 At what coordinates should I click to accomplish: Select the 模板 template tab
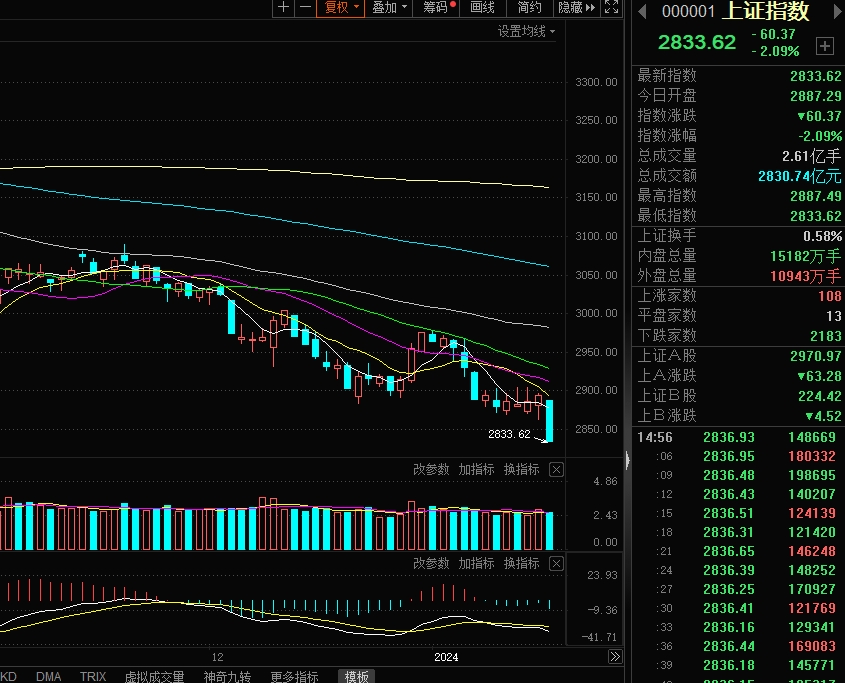[356, 677]
